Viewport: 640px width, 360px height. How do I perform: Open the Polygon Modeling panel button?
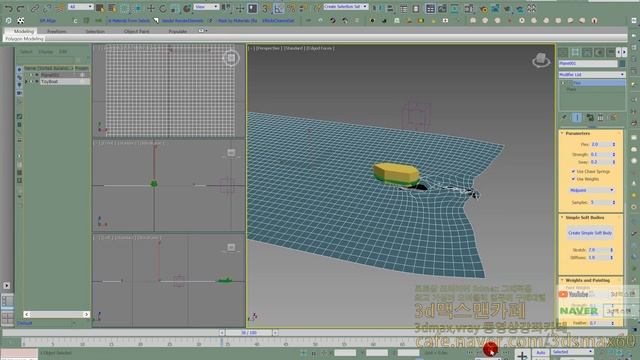24,39
